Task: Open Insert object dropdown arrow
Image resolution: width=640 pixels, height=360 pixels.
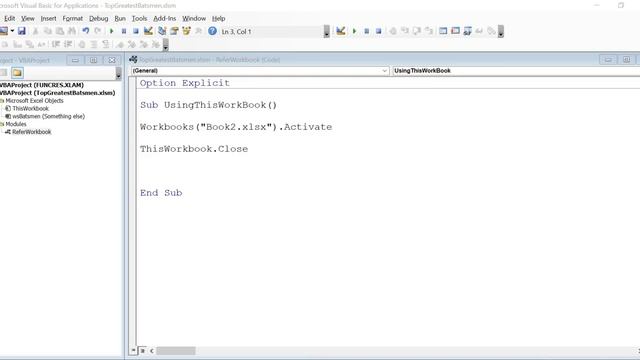Action: click(12, 31)
